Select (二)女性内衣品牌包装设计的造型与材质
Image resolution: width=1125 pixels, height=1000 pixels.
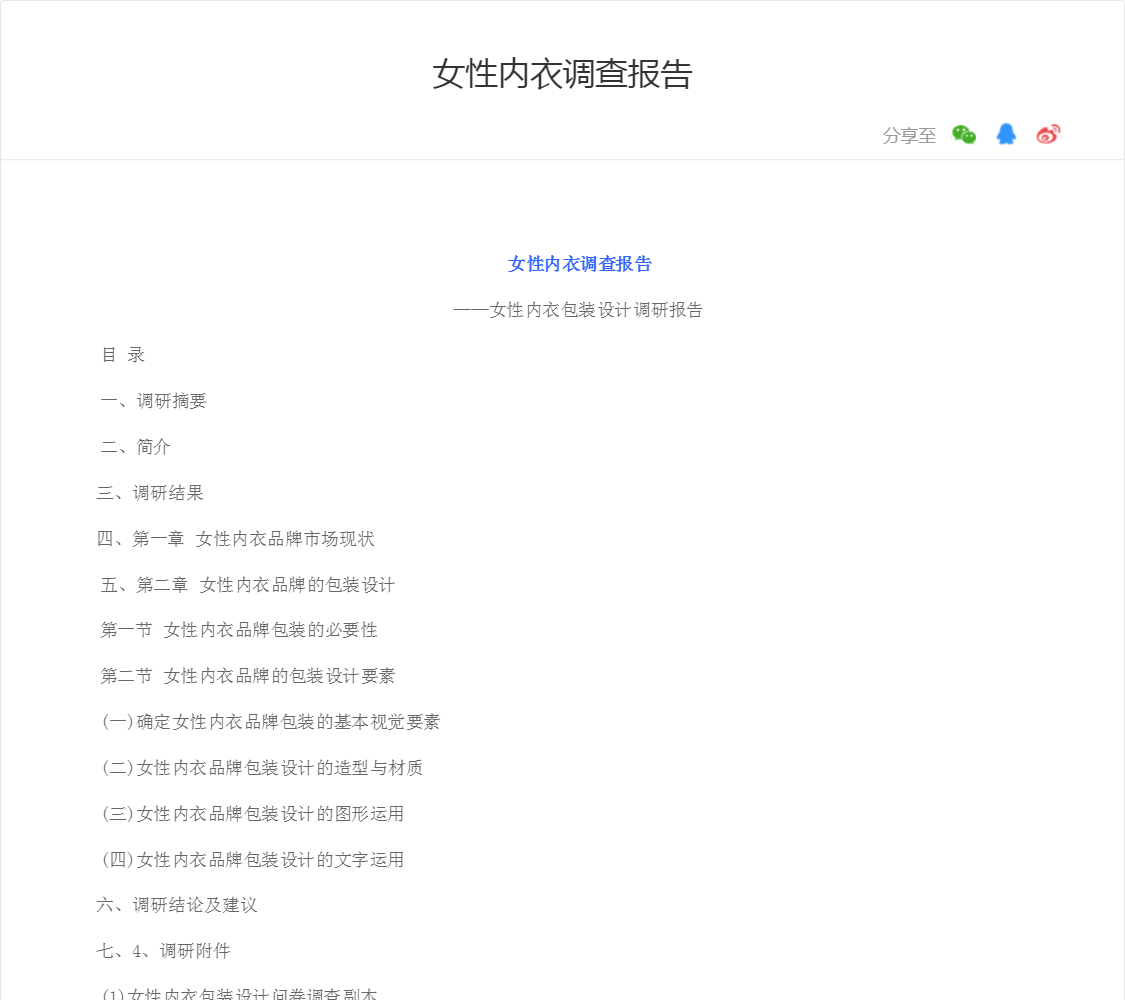click(262, 768)
